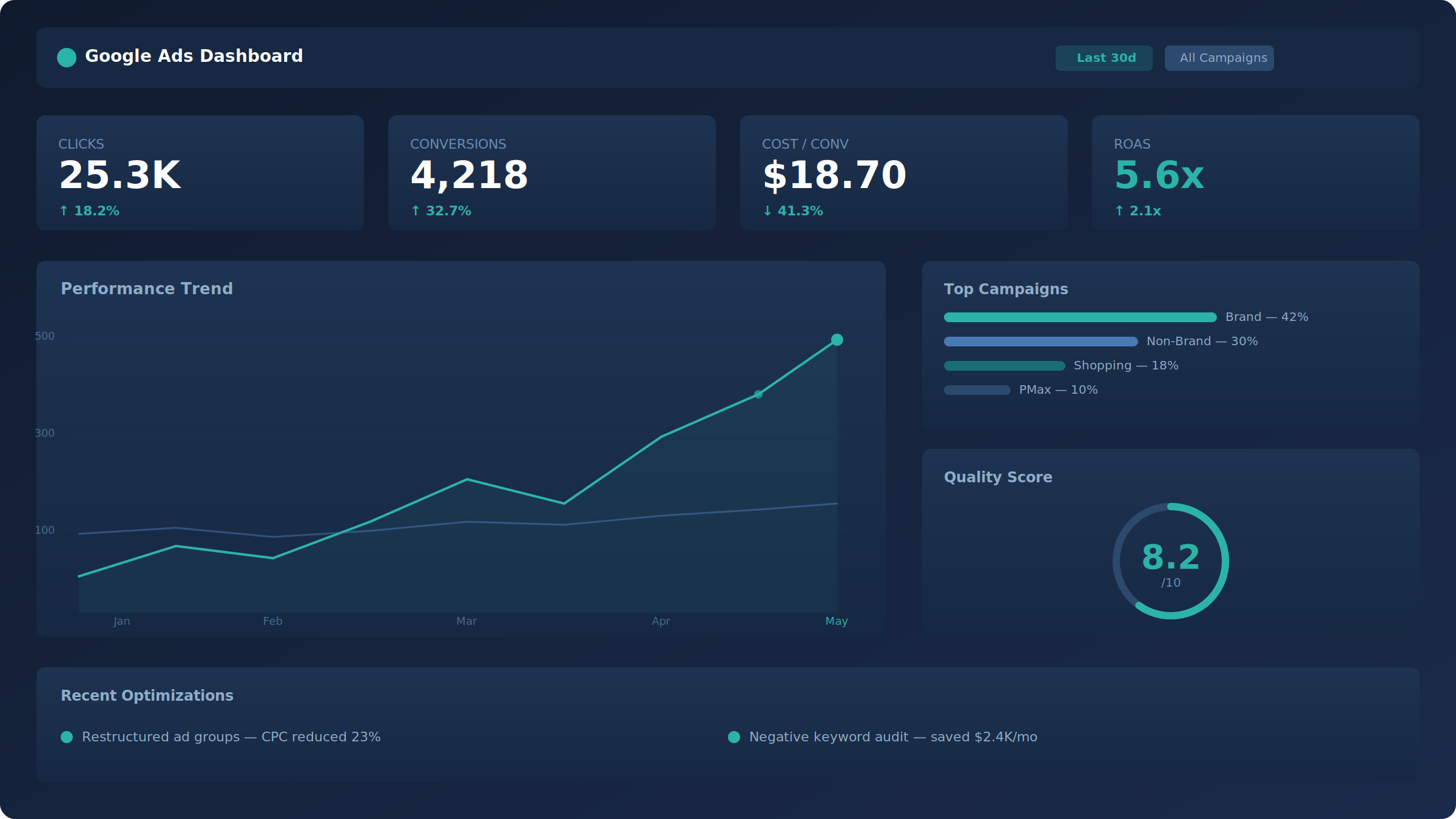Select the Mar label on the chart axis
The image size is (1456, 819).
(467, 621)
